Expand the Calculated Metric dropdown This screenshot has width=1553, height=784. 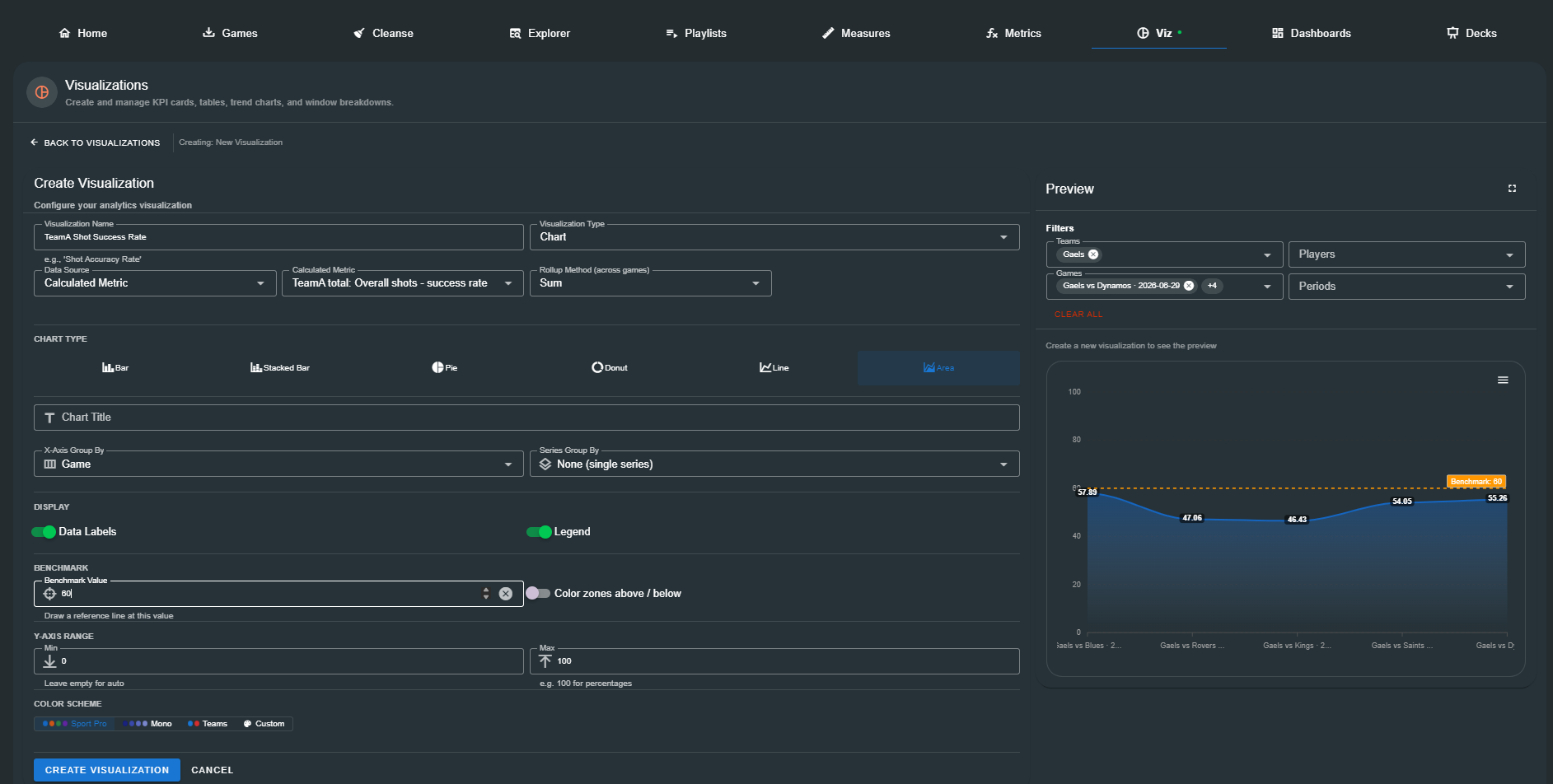point(402,283)
